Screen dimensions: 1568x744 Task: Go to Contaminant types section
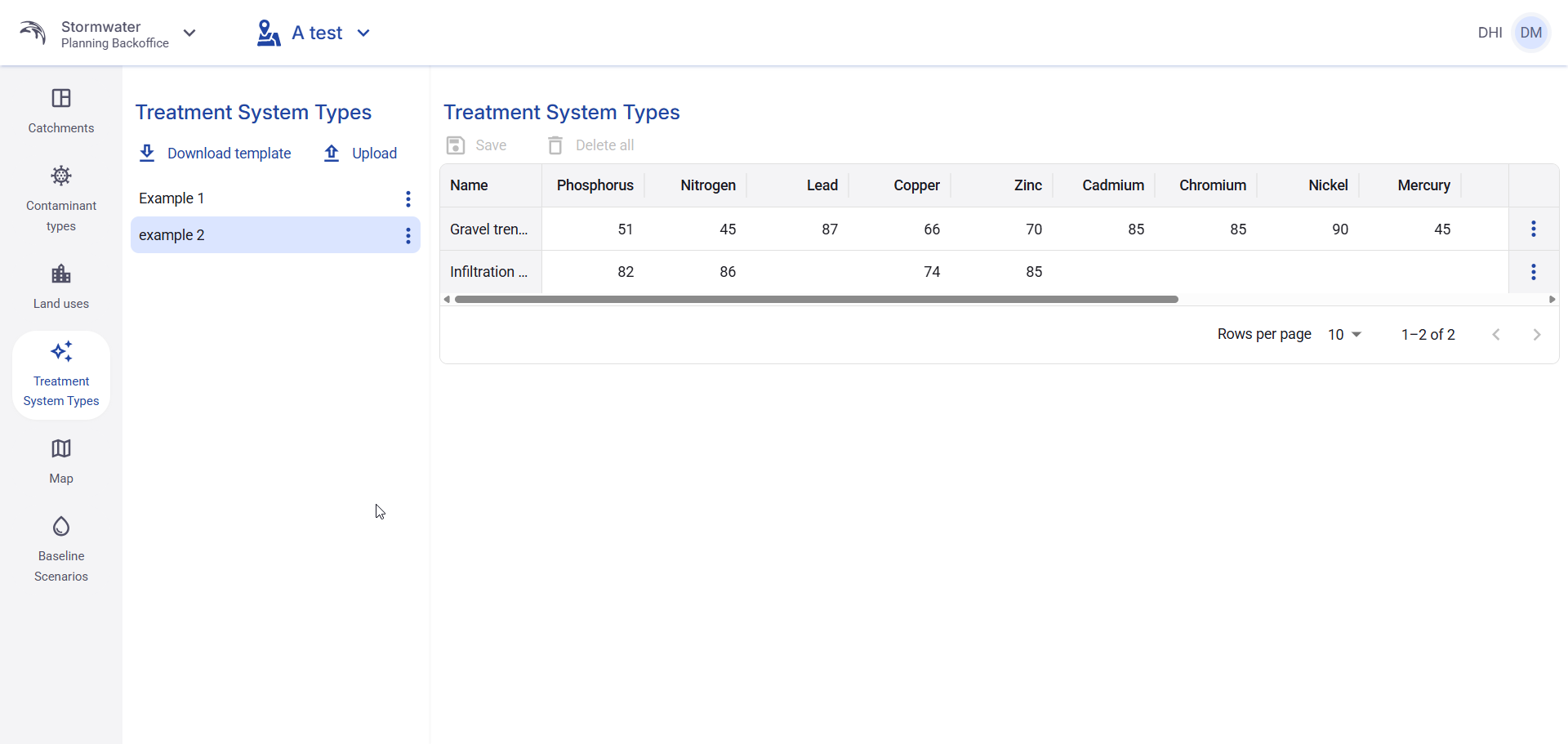click(61, 198)
